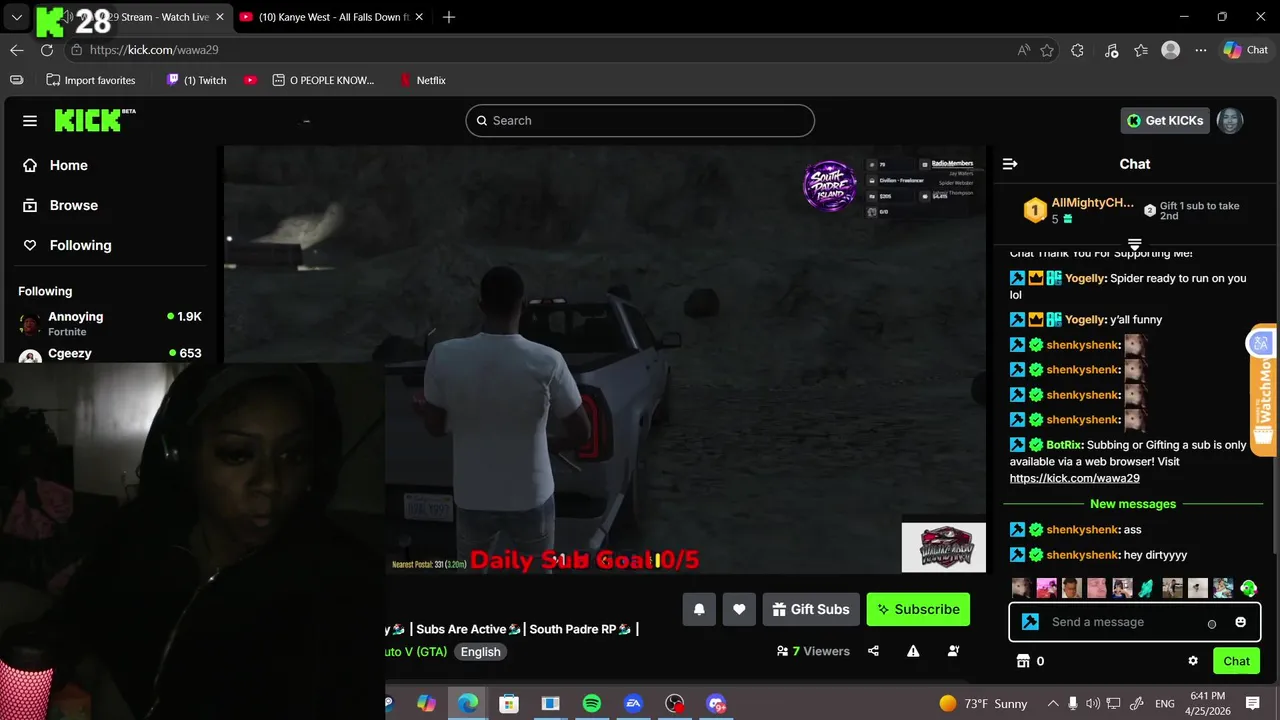Image resolution: width=1280 pixels, height=720 pixels.
Task: Go back in browser
Action: coord(17,50)
